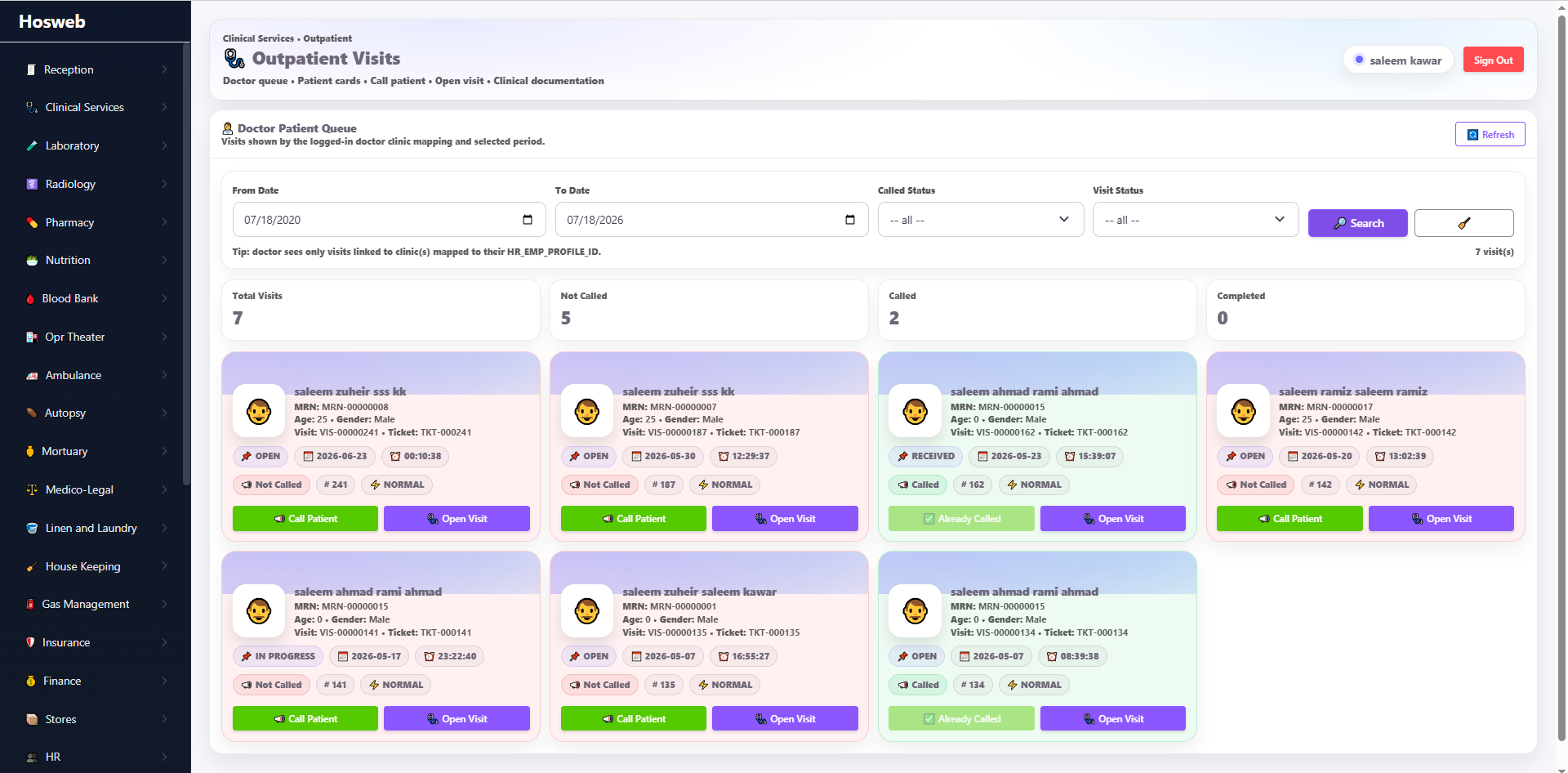Click the Search button
1568x773 pixels.
pyautogui.click(x=1357, y=223)
